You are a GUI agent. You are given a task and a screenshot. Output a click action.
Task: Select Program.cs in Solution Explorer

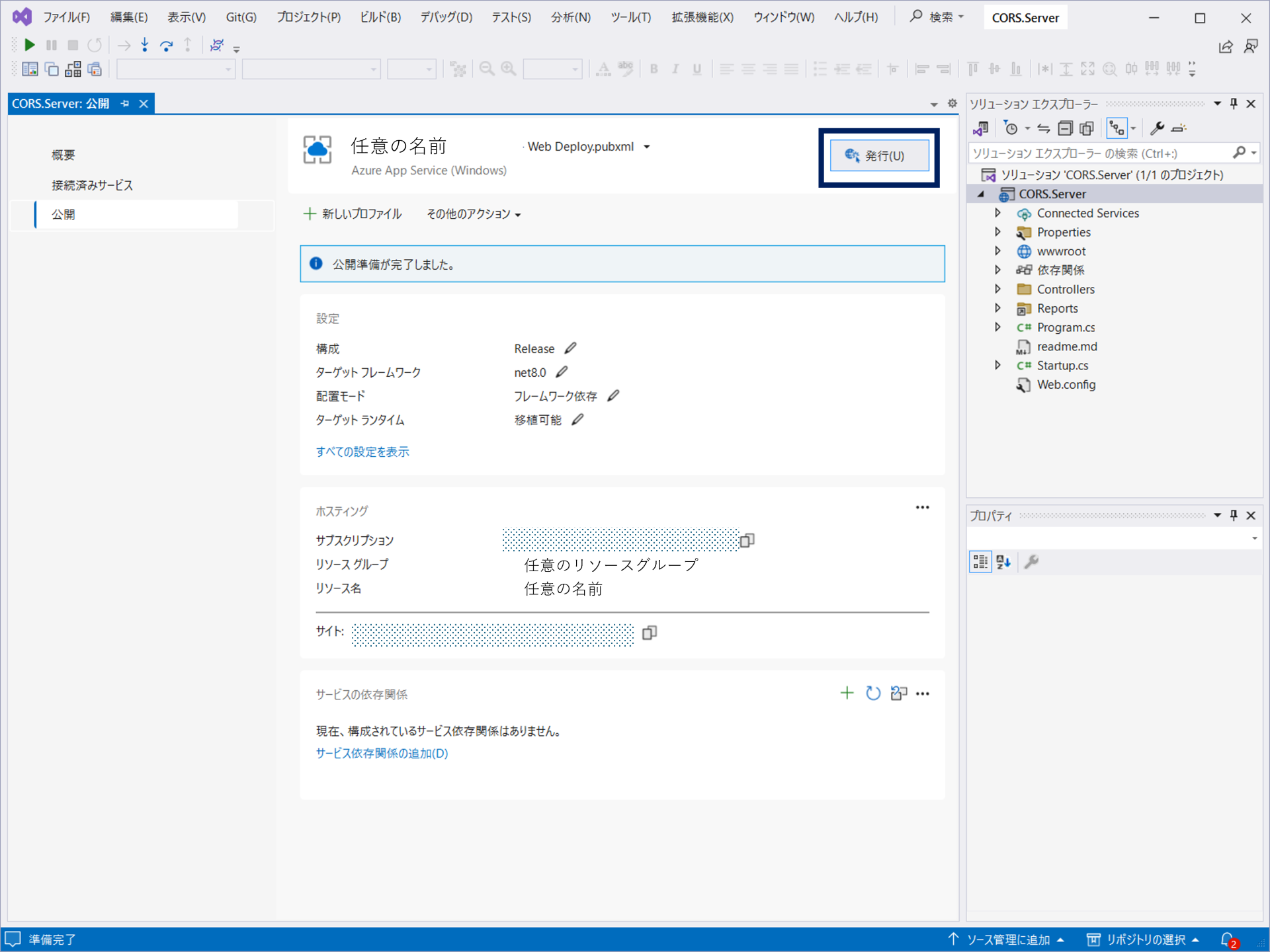point(1066,327)
